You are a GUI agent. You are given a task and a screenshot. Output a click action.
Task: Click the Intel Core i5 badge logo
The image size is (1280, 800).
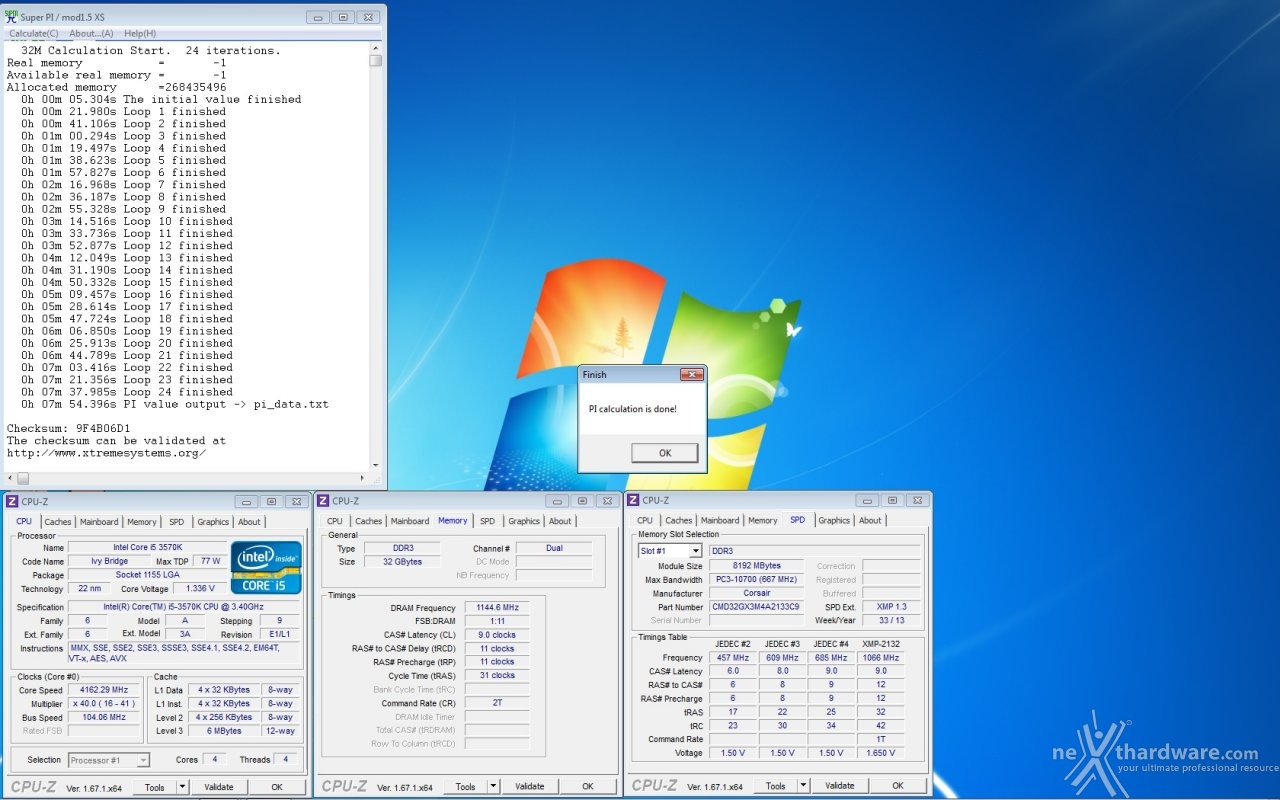pyautogui.click(x=265, y=568)
